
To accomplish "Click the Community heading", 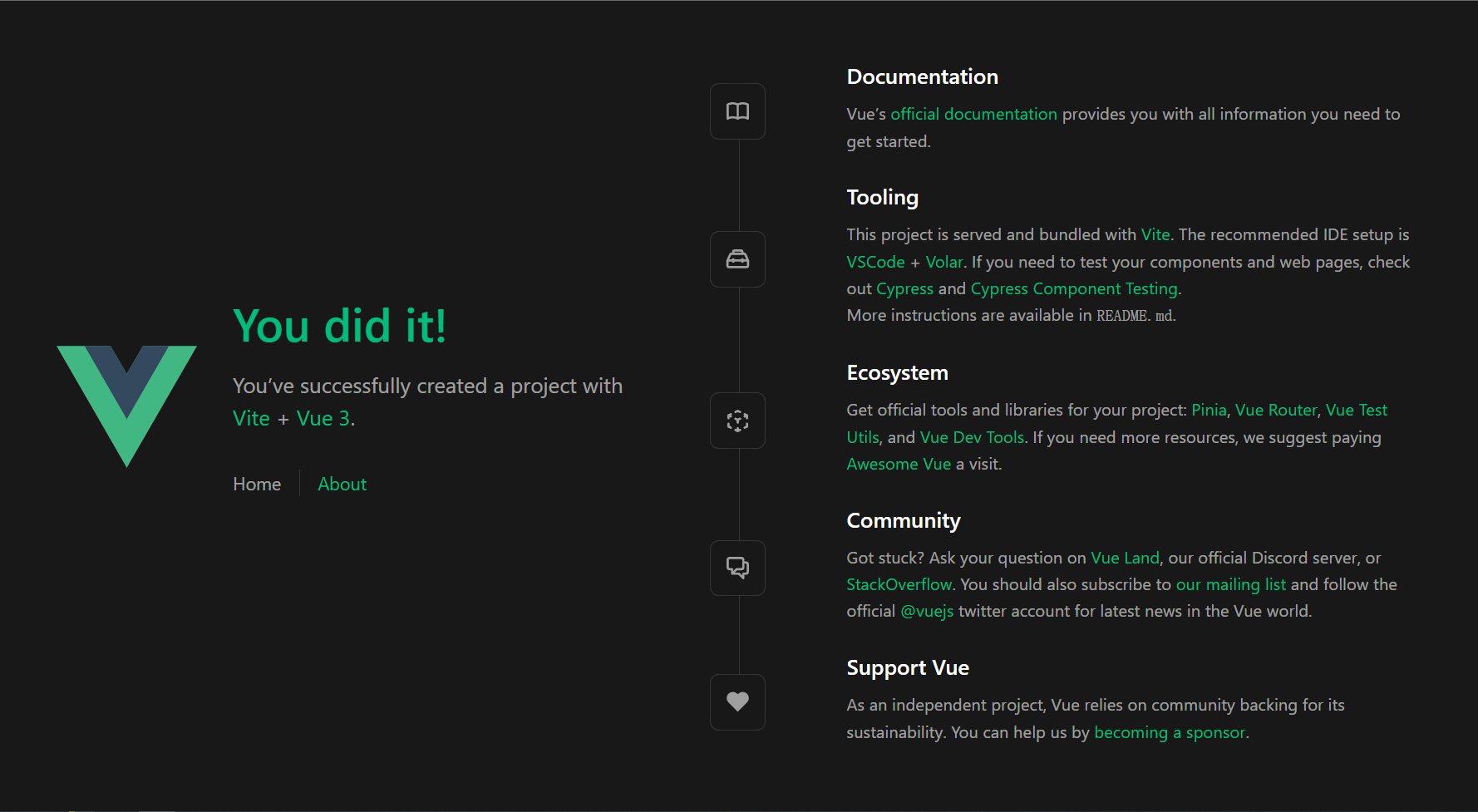I will 903,520.
